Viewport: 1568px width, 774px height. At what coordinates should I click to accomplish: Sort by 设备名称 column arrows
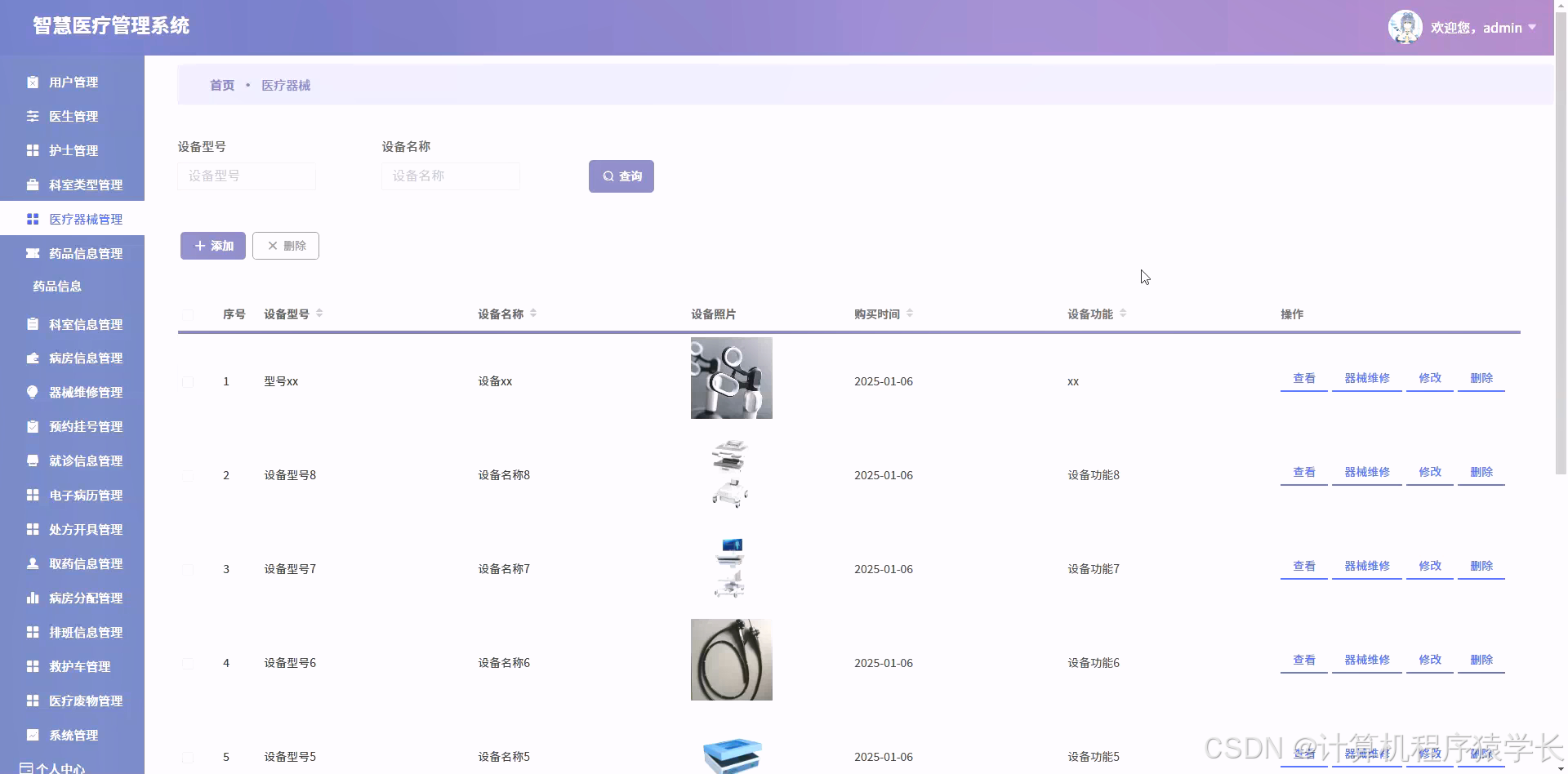(x=533, y=314)
